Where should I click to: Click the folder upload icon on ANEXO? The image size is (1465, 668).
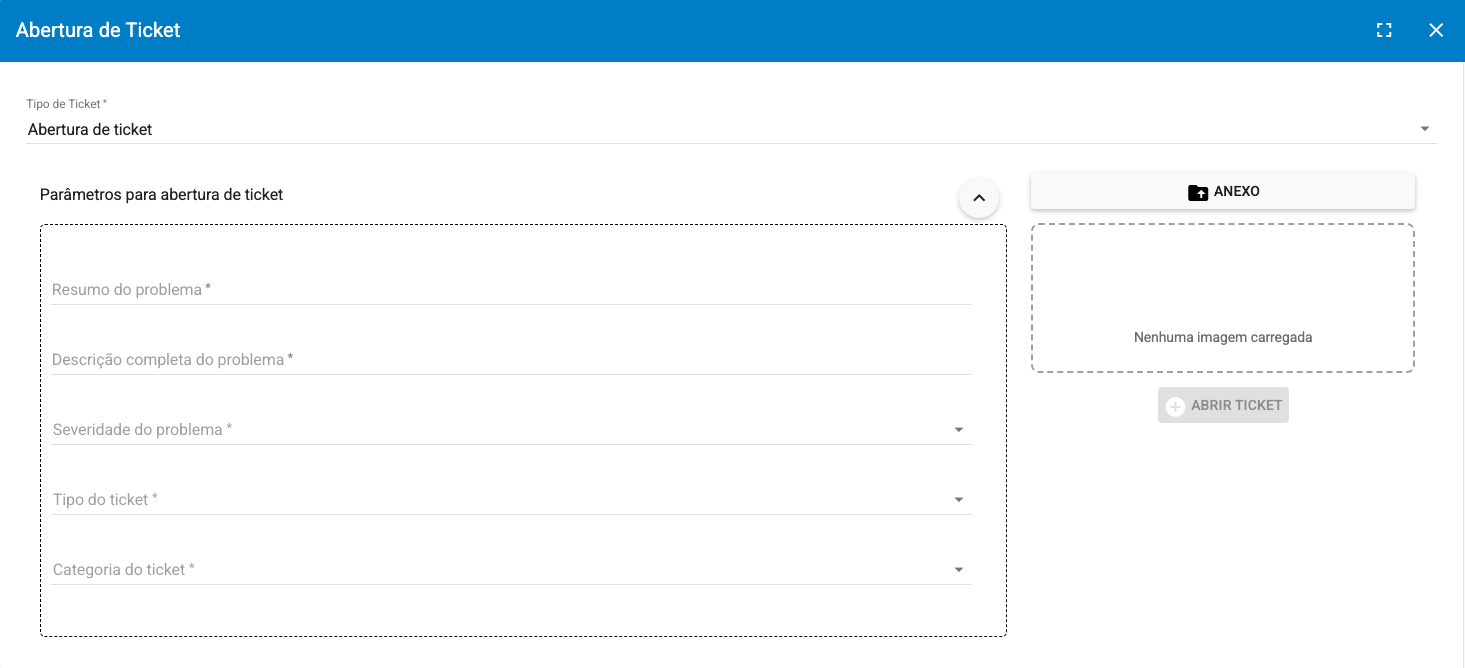click(x=1197, y=192)
